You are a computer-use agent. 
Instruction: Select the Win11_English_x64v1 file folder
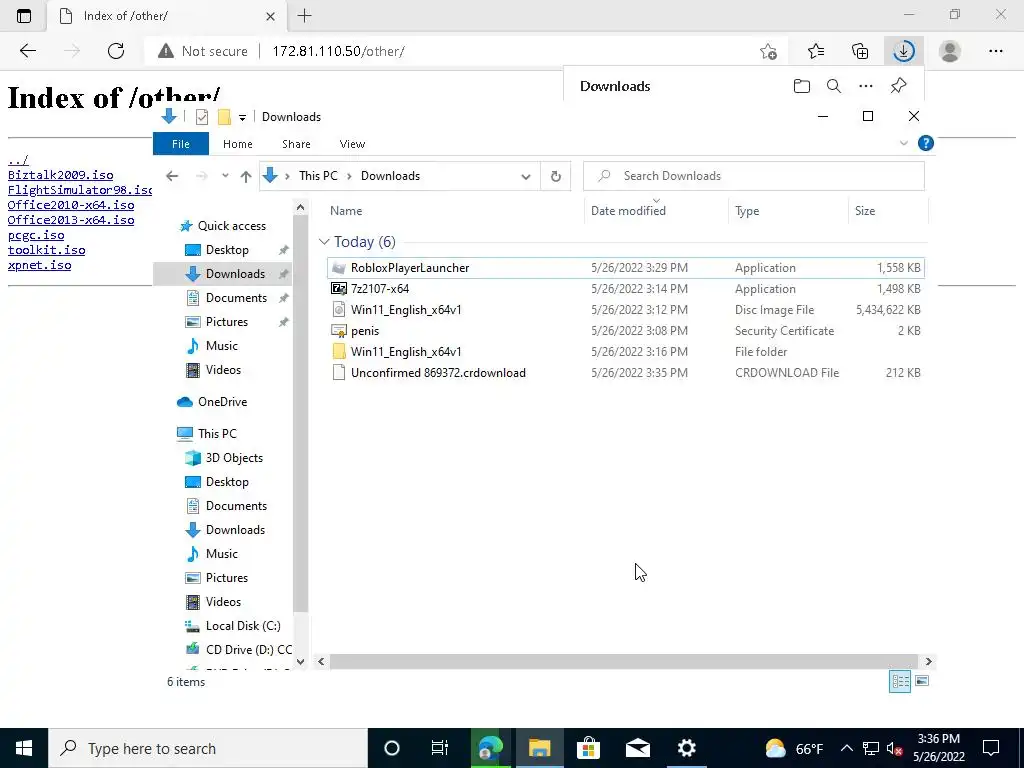pyautogui.click(x=626, y=351)
